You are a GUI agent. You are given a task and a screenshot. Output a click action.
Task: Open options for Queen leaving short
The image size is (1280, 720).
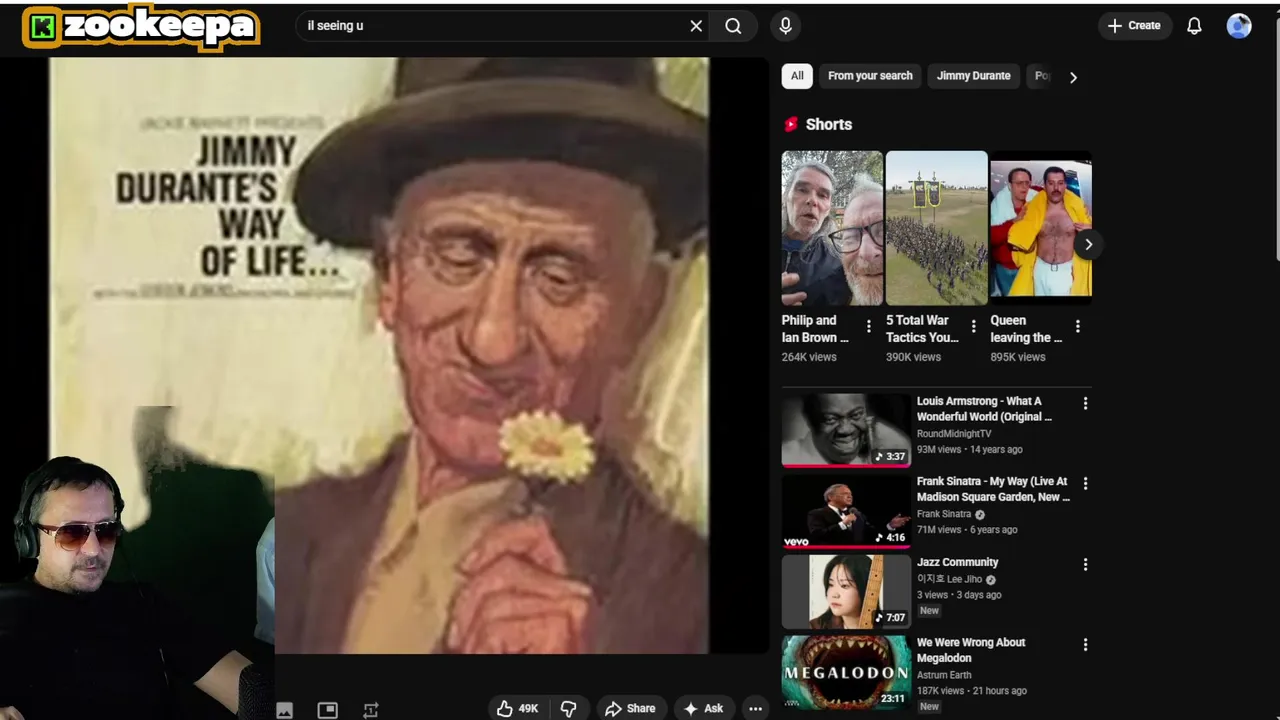pyautogui.click(x=1077, y=326)
